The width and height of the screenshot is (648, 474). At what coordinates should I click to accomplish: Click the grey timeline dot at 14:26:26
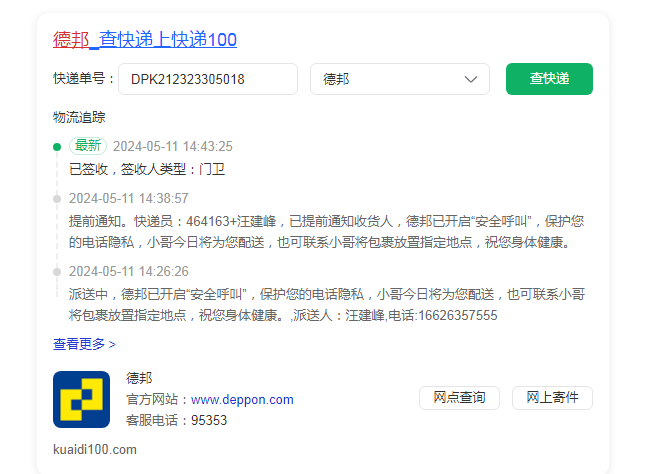point(57,272)
